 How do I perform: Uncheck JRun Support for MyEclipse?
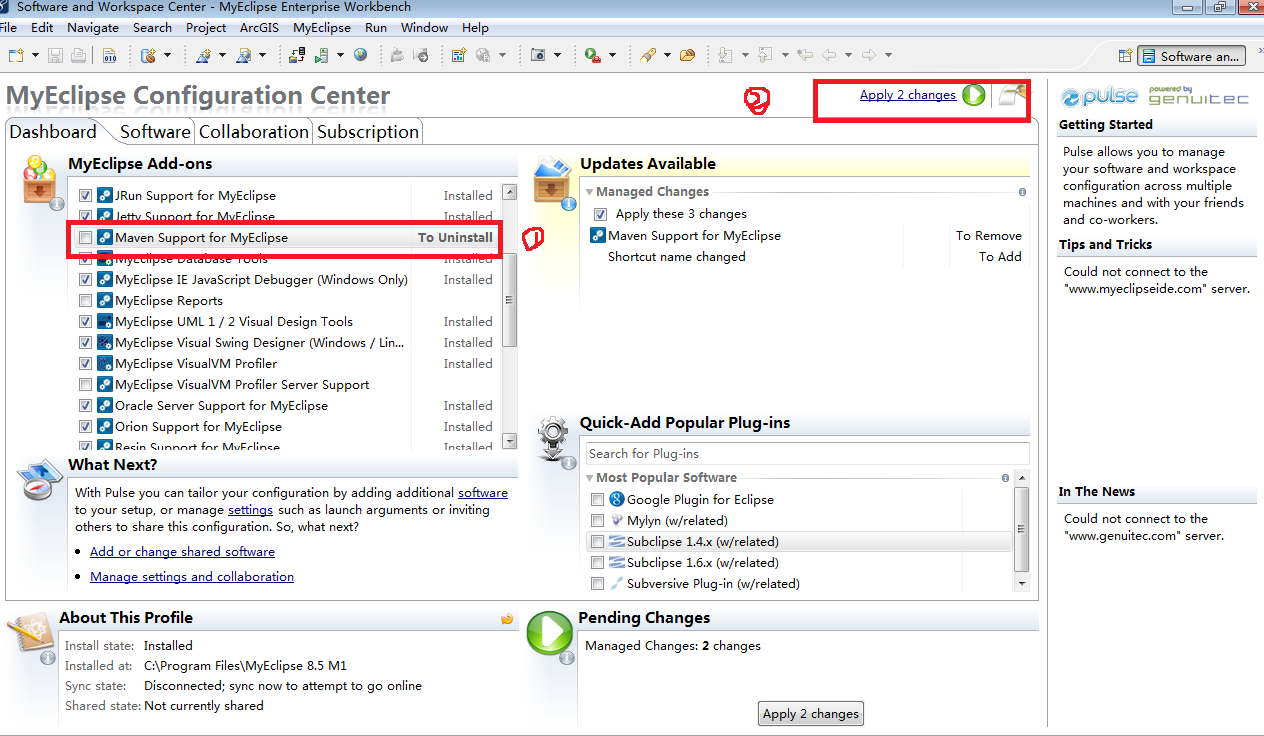[85, 196]
